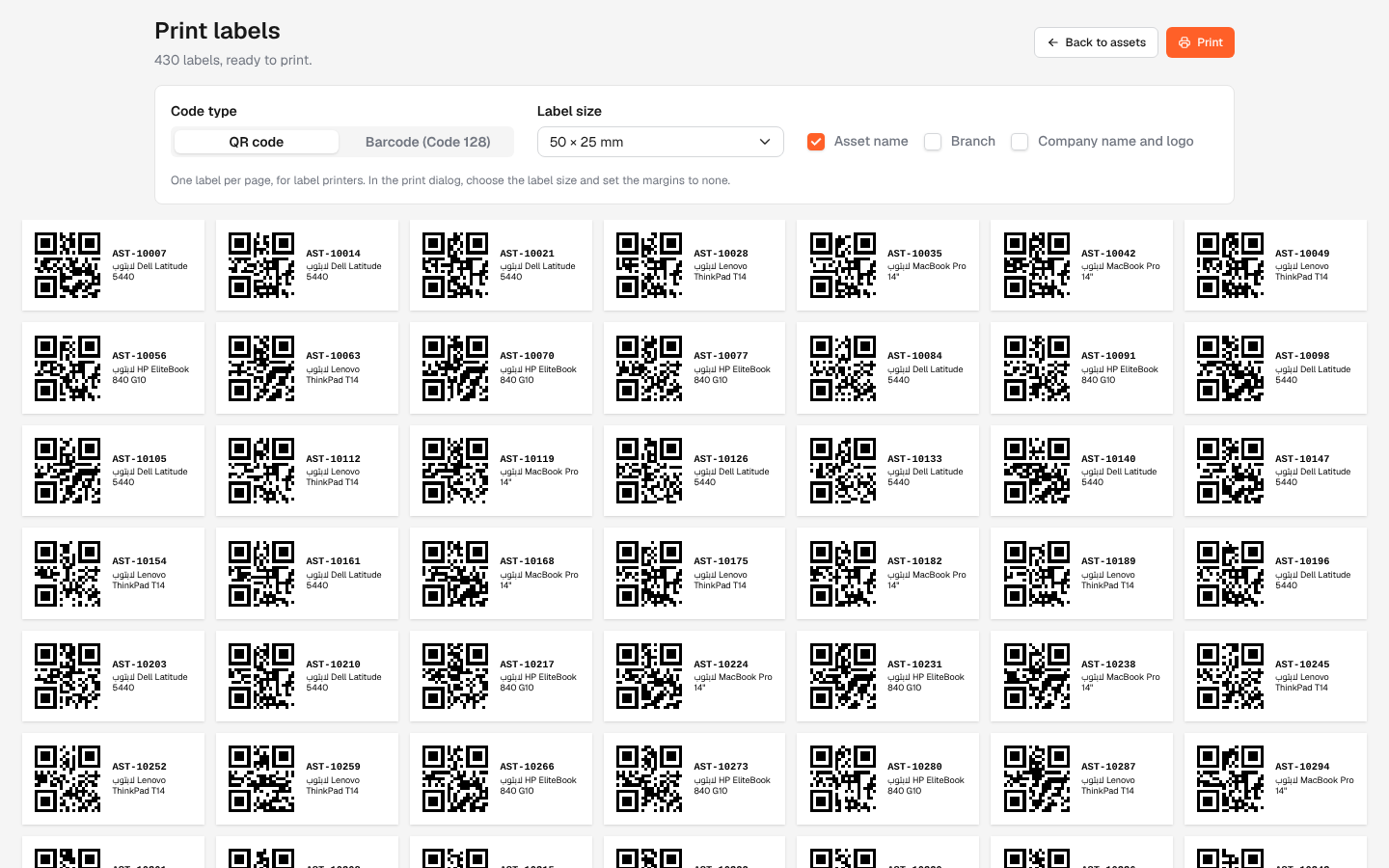Click the QR code for AST-10266

coord(455,778)
